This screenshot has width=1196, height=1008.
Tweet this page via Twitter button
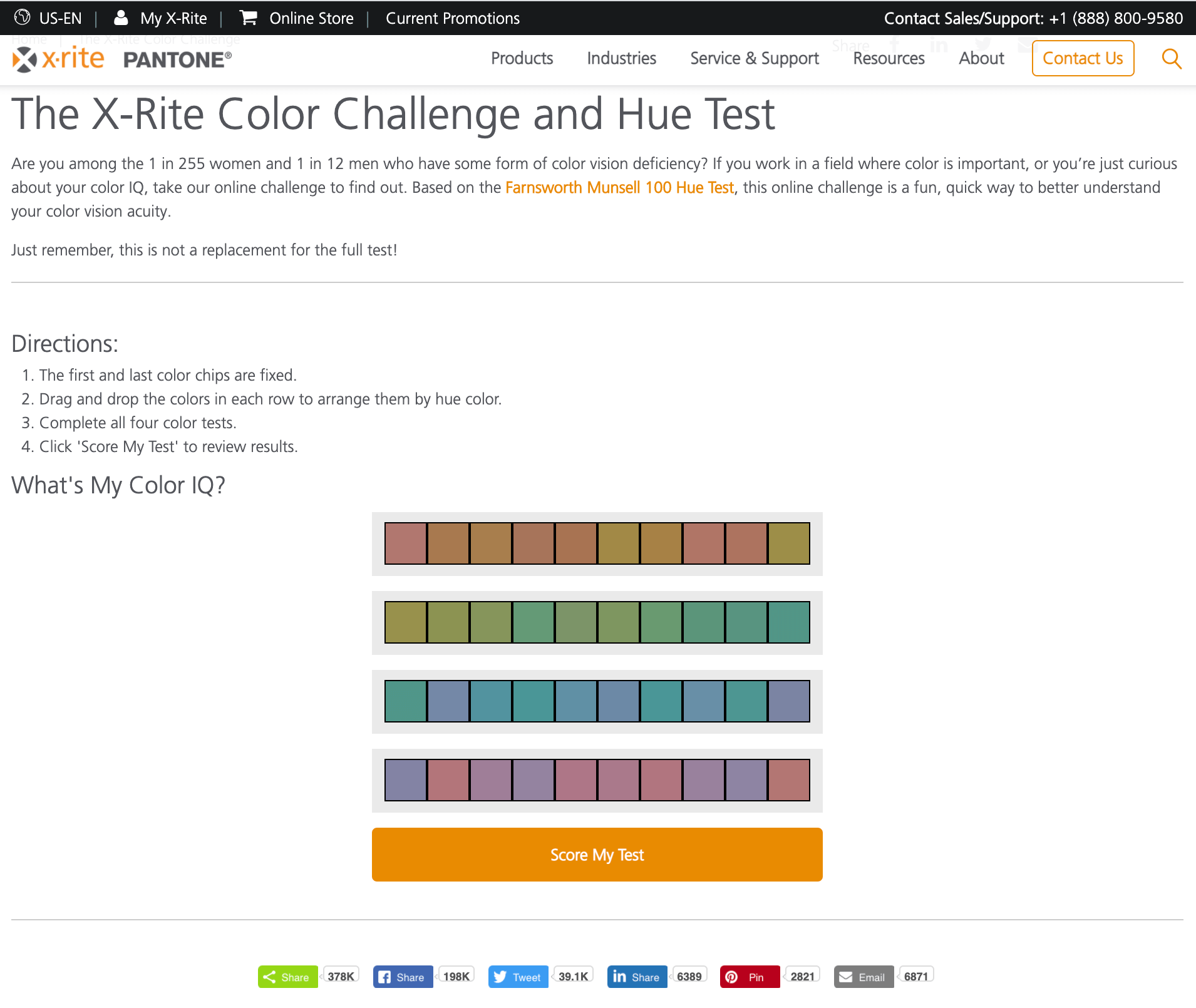pyautogui.click(x=518, y=977)
